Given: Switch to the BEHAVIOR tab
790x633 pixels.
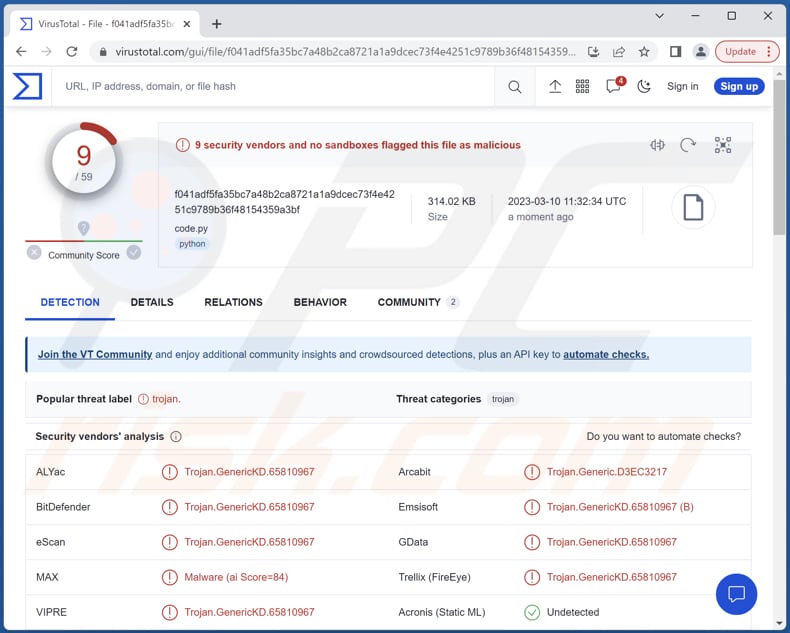Looking at the screenshot, I should point(320,302).
